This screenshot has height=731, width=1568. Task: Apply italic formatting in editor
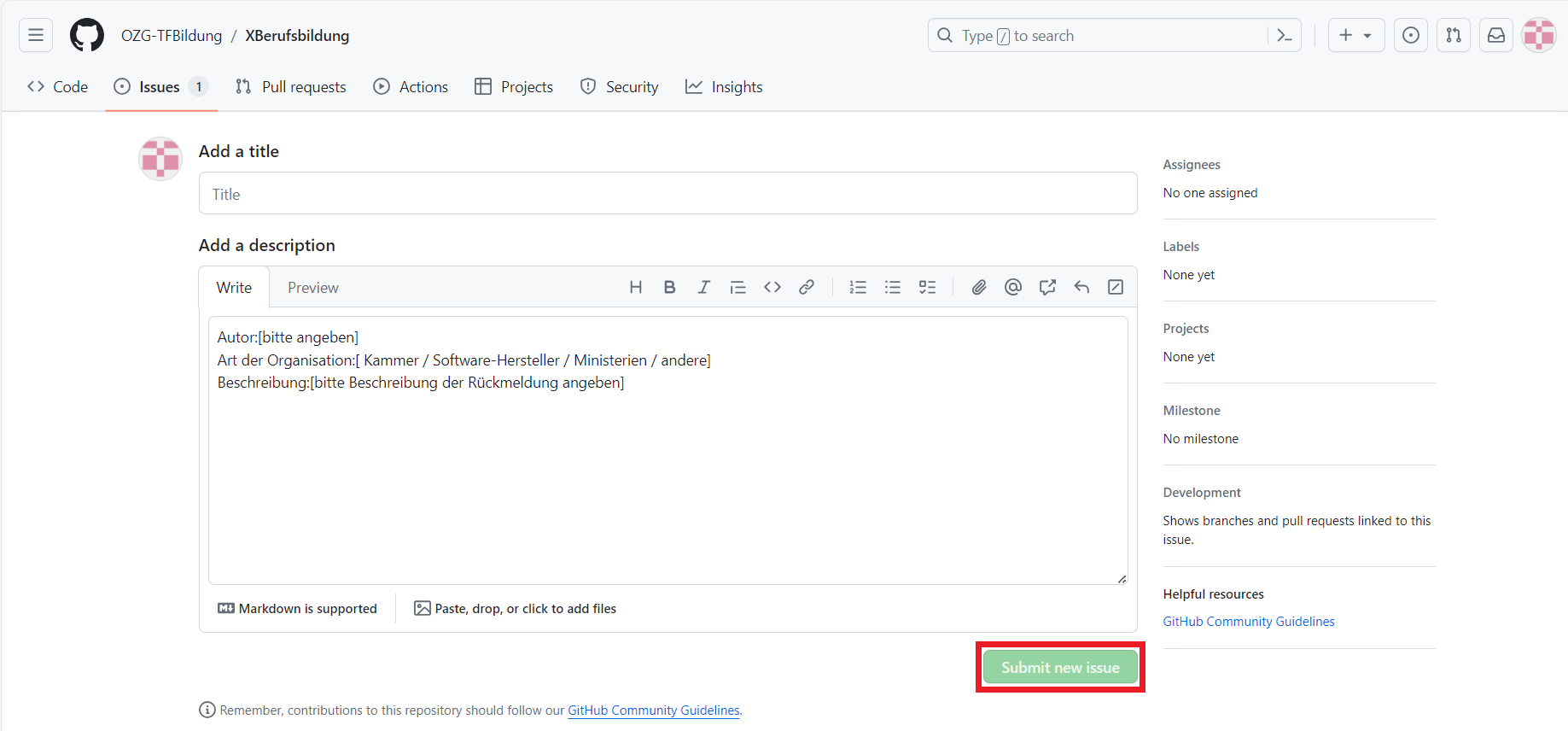pyautogui.click(x=703, y=287)
